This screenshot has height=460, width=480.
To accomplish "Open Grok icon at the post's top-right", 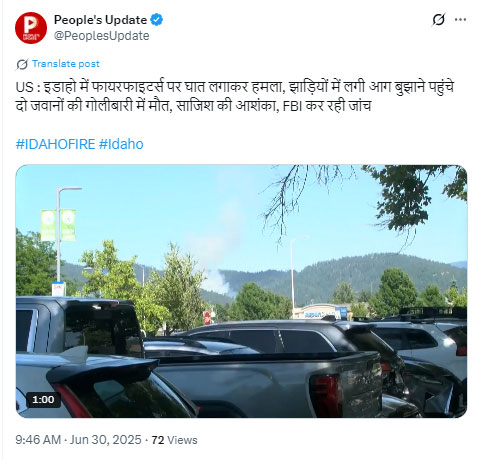I will coord(438,20).
